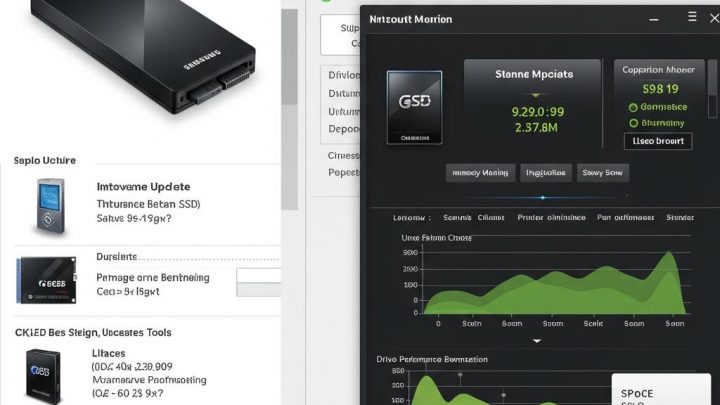Viewport: 720px width, 405px height.
Task: Click the Ingitalias button
Action: click(546, 173)
